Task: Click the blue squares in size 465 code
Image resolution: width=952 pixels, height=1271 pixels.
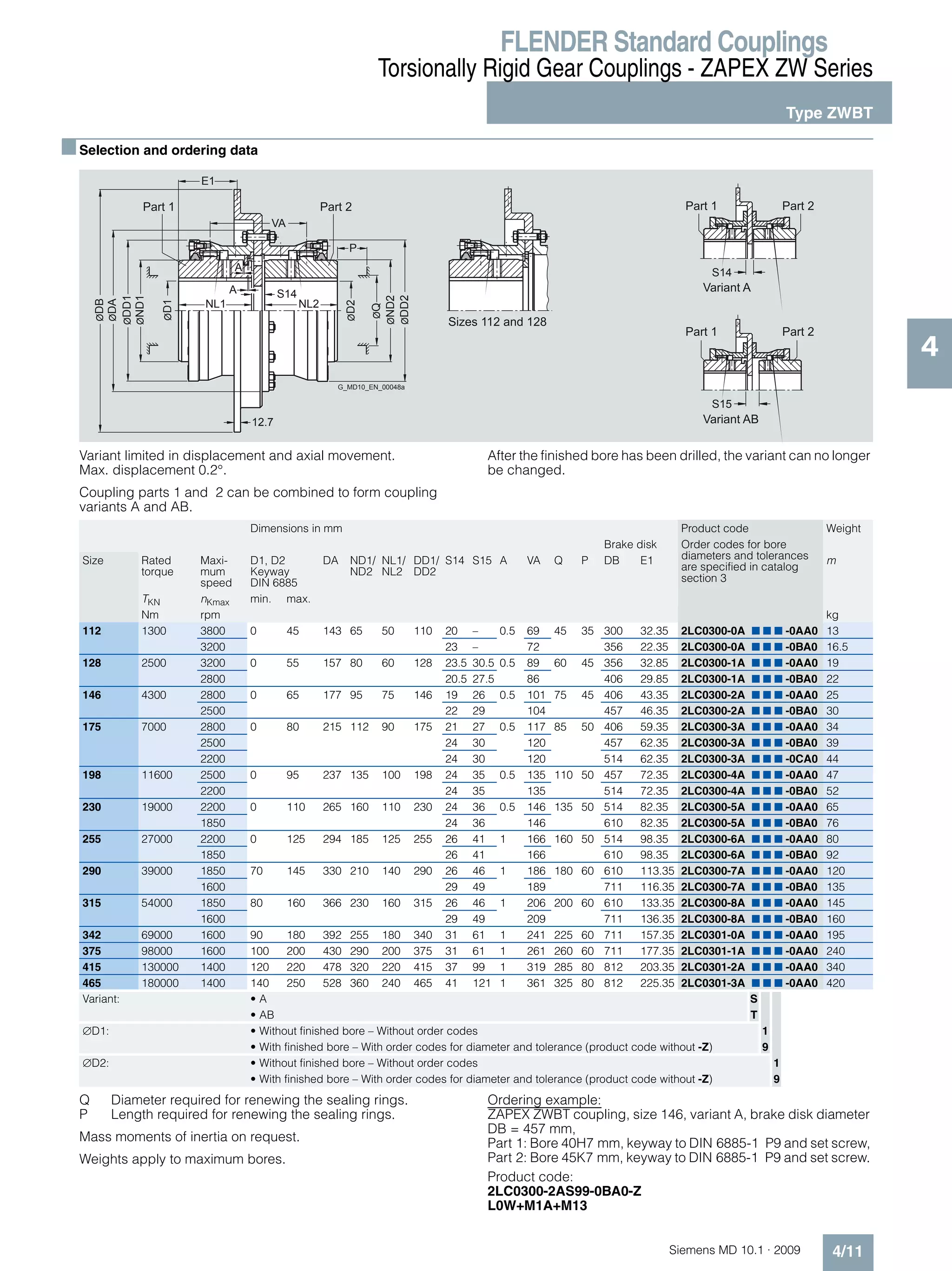Action: coord(767,983)
